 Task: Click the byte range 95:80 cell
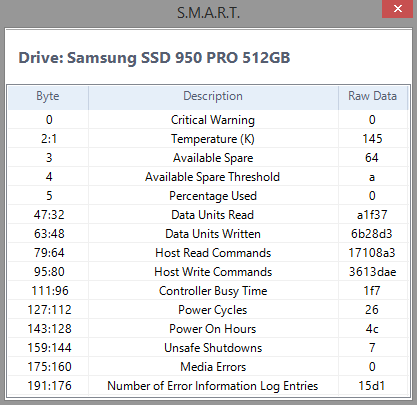(x=49, y=272)
